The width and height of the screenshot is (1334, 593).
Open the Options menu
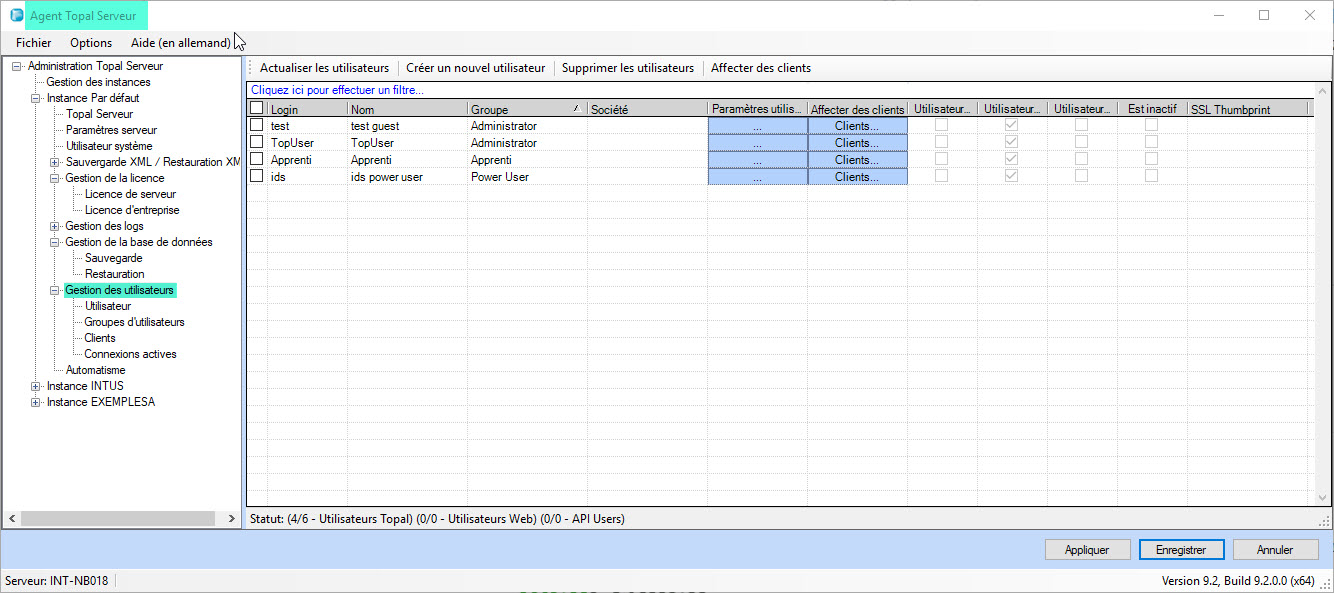(91, 43)
